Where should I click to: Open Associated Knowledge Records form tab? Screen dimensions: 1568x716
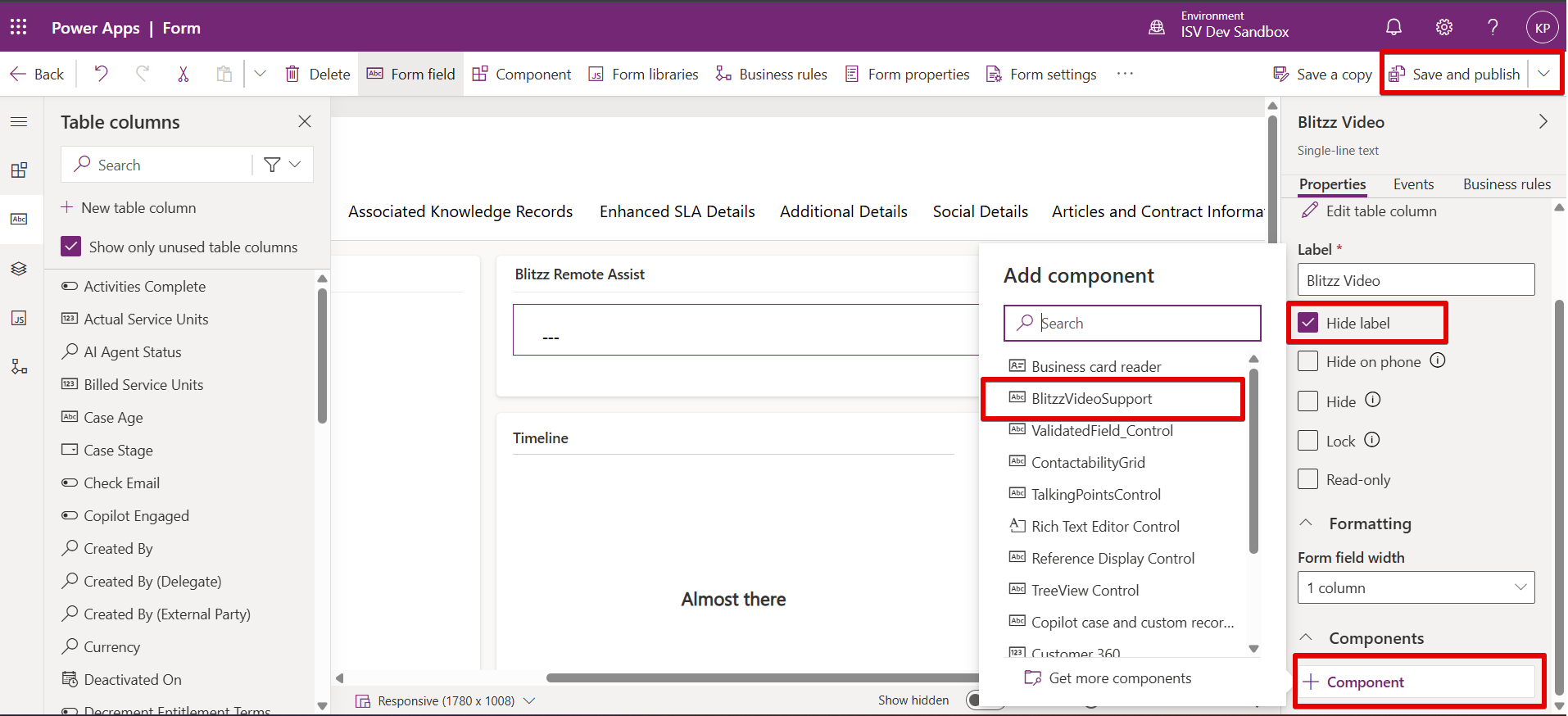(x=460, y=211)
